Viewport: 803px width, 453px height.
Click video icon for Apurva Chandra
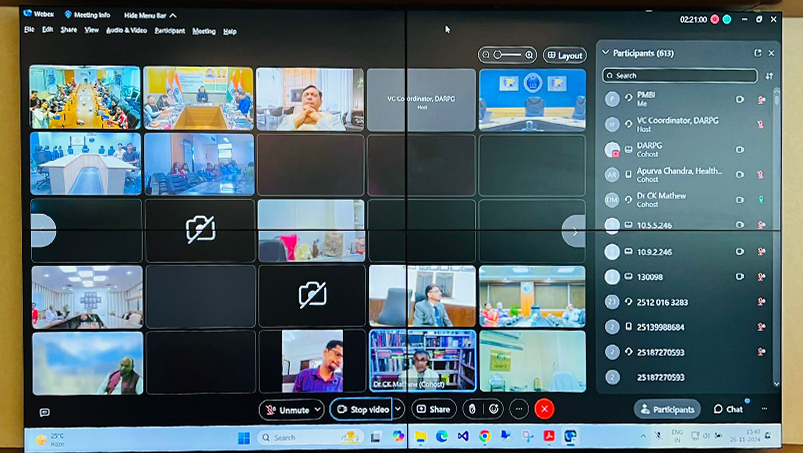(739, 175)
